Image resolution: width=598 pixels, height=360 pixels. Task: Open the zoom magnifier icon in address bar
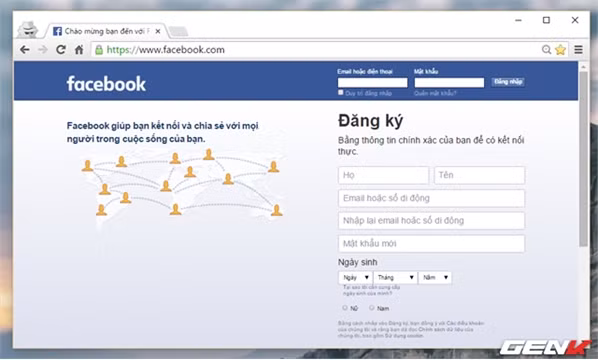[546, 50]
